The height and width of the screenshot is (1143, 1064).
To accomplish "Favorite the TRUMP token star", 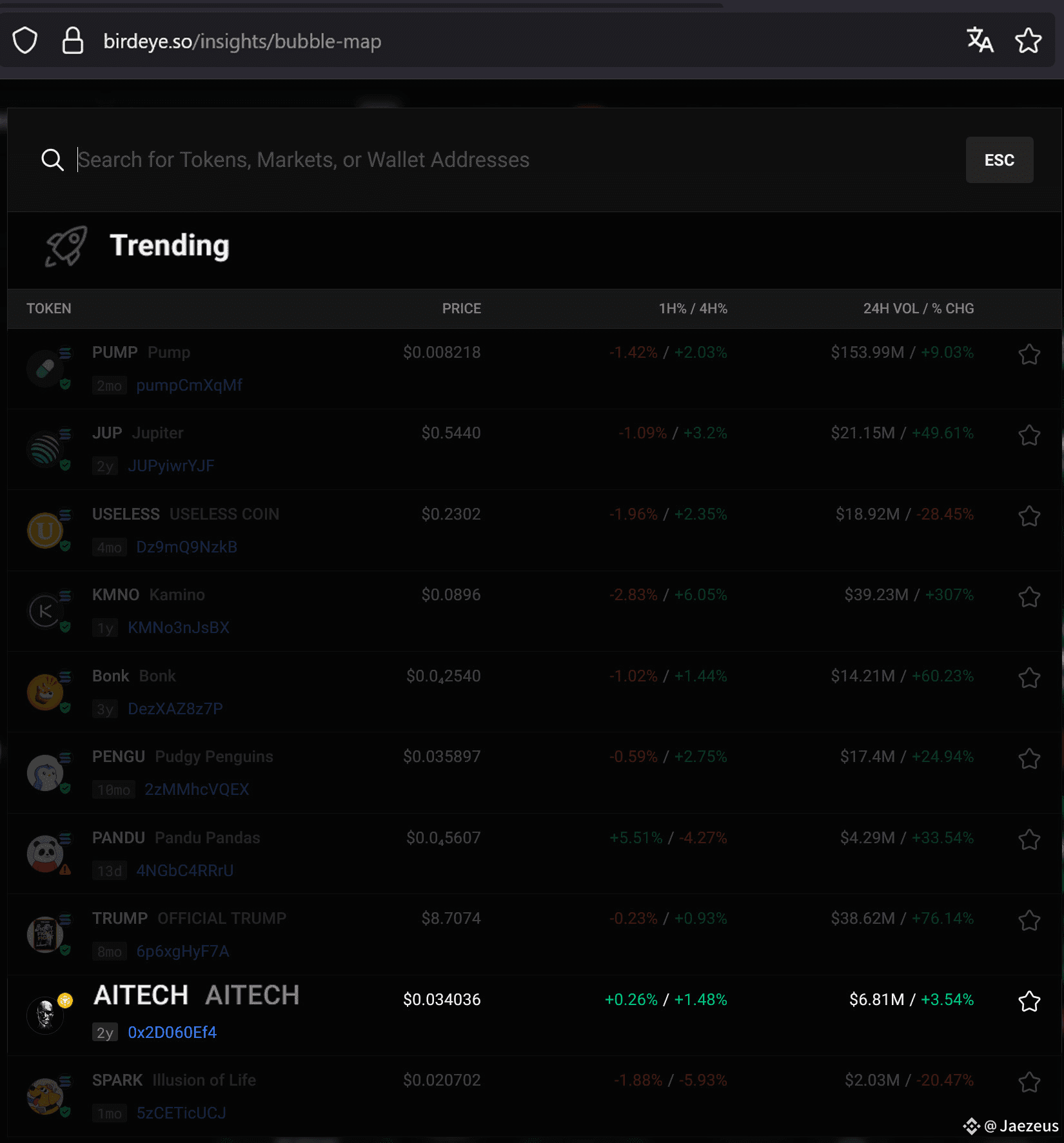I will (1029, 920).
